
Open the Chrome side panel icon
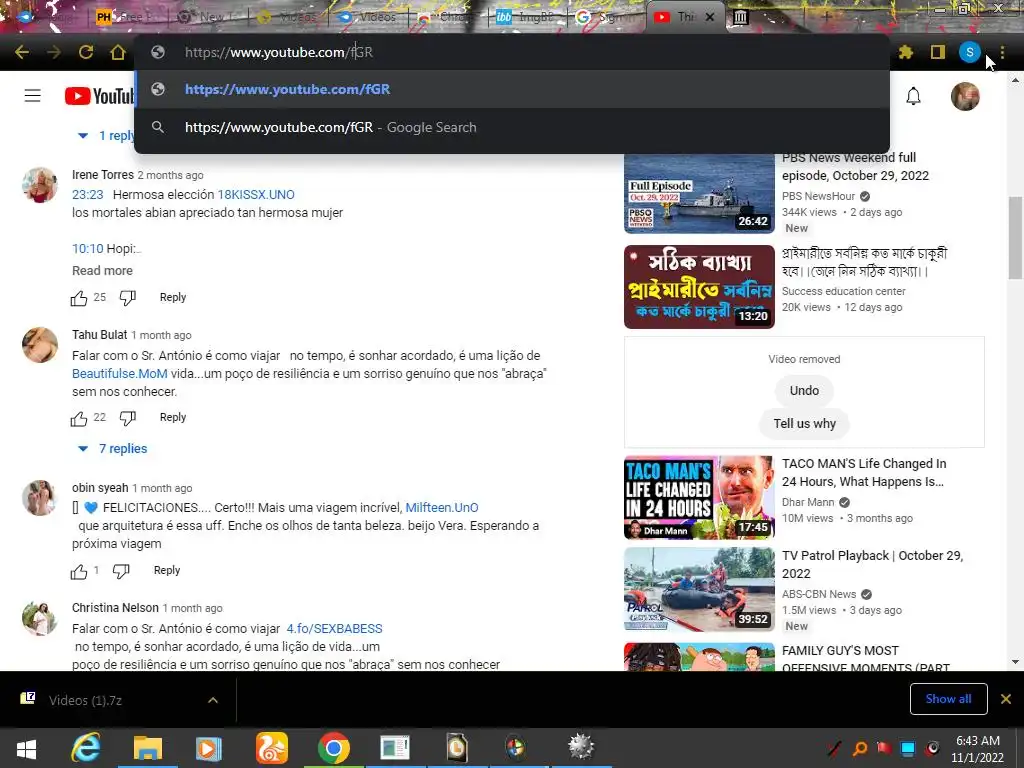pos(938,52)
